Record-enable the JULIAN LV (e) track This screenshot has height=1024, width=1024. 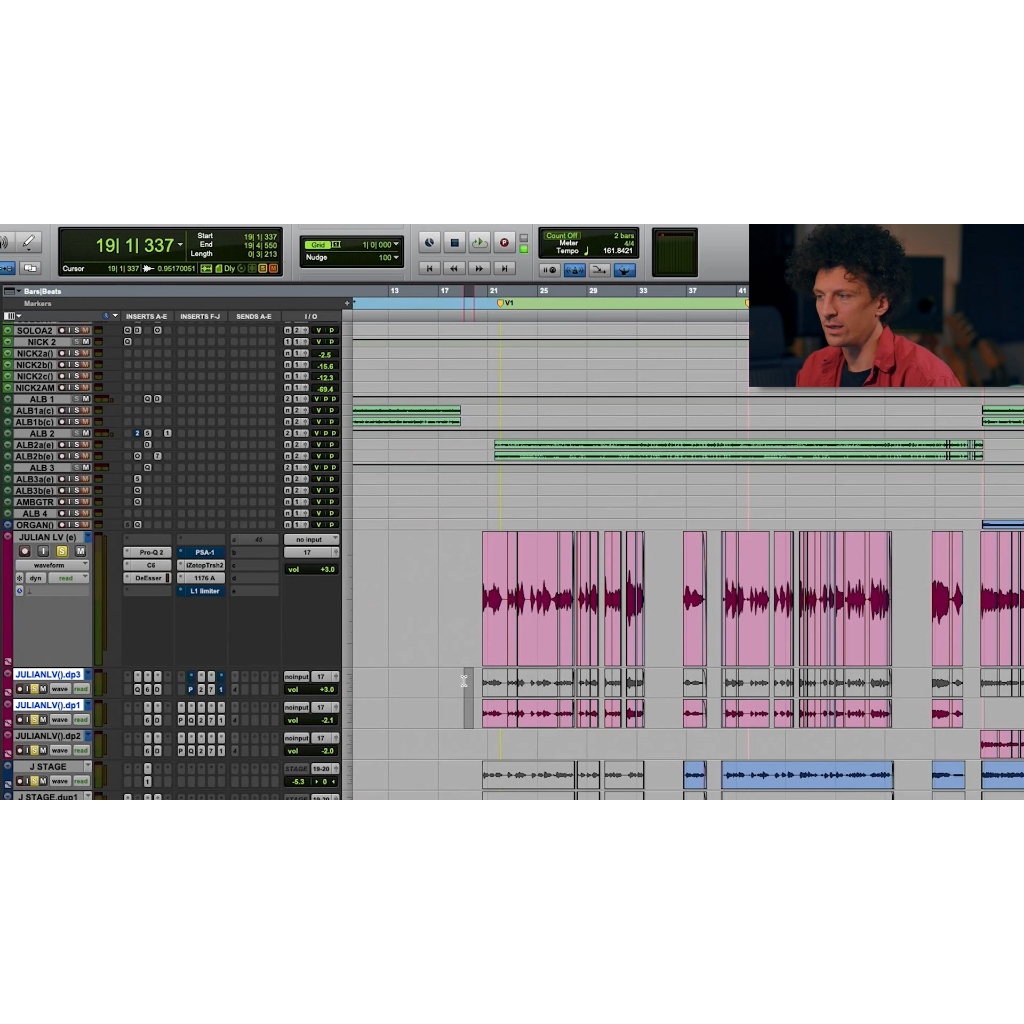[25, 551]
